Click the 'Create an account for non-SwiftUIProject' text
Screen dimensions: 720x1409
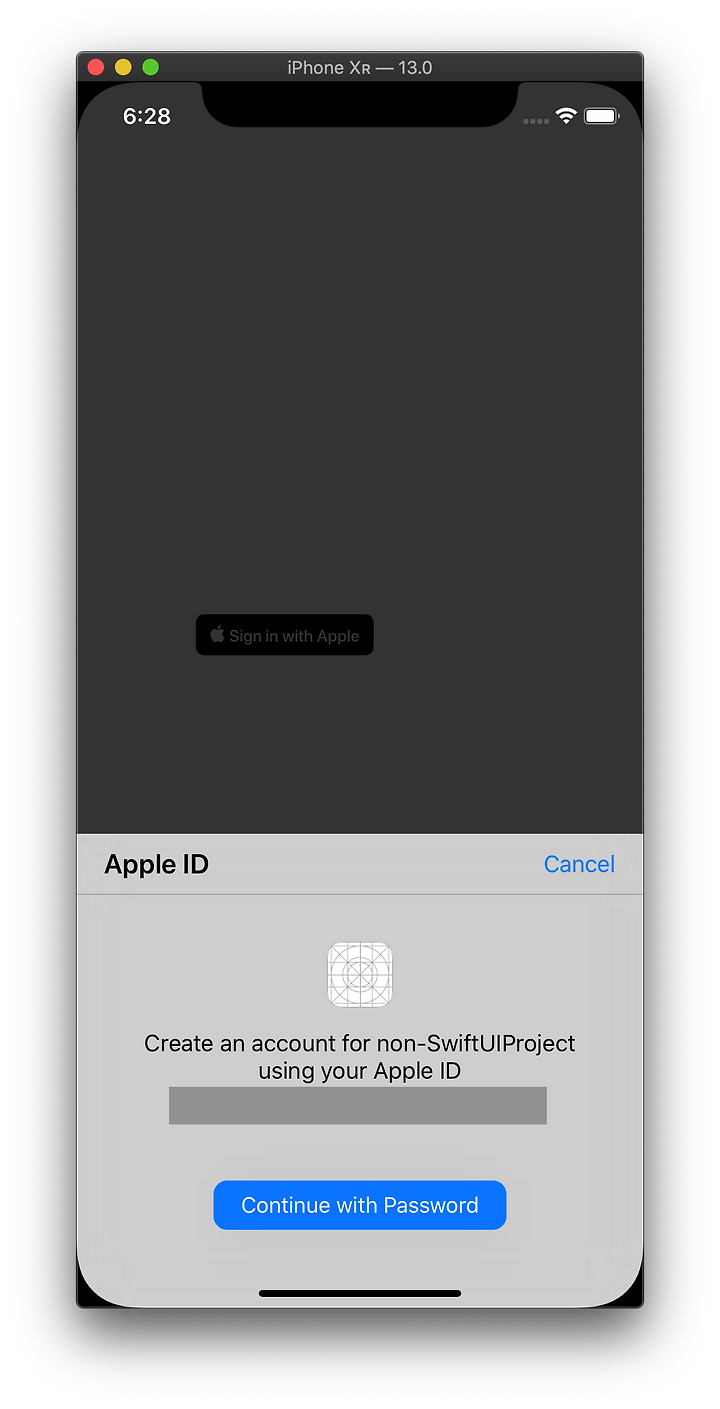pos(360,1044)
